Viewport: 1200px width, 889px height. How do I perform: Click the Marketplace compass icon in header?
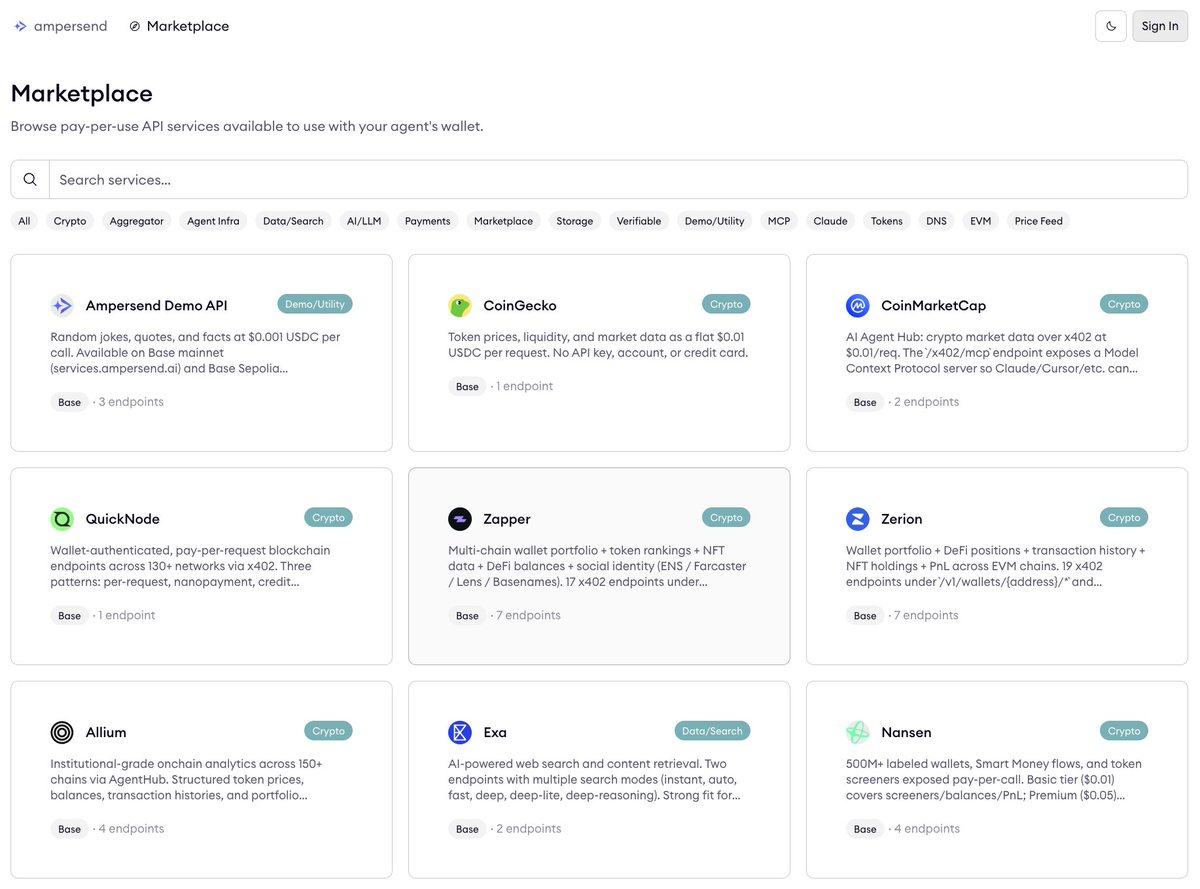pyautogui.click(x=135, y=26)
